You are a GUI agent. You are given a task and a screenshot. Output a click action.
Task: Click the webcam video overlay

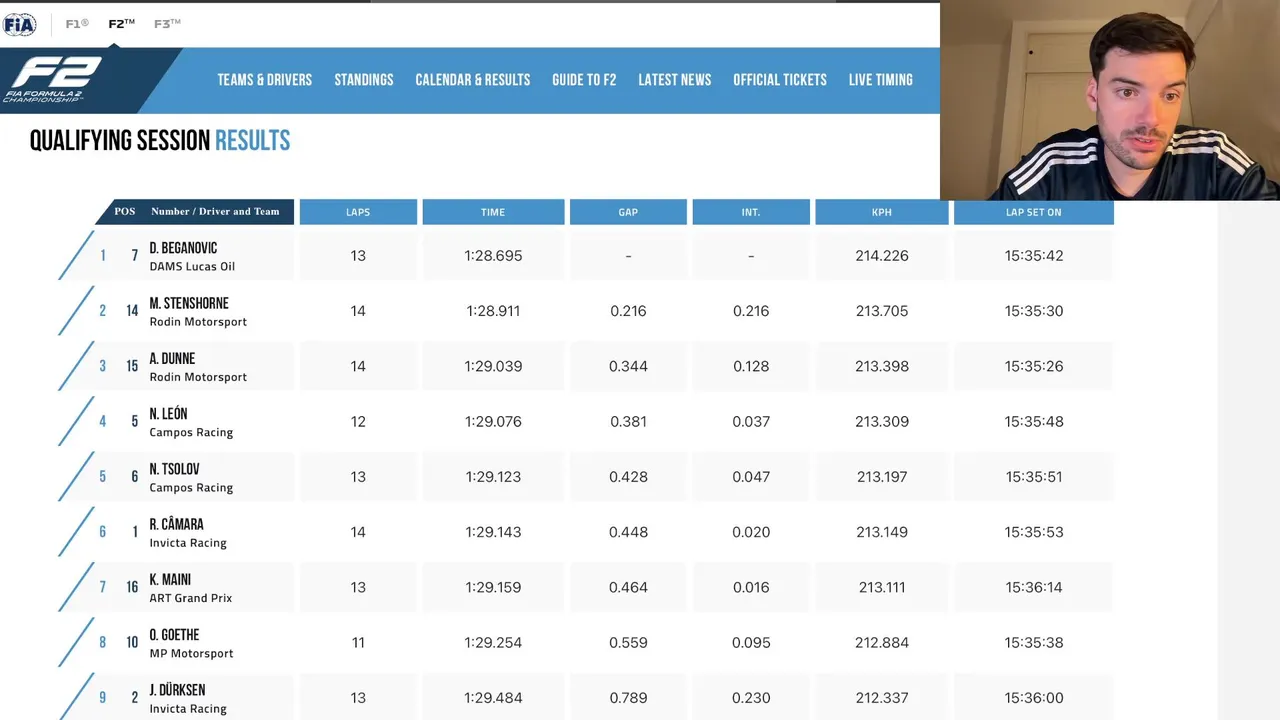pos(1110,100)
